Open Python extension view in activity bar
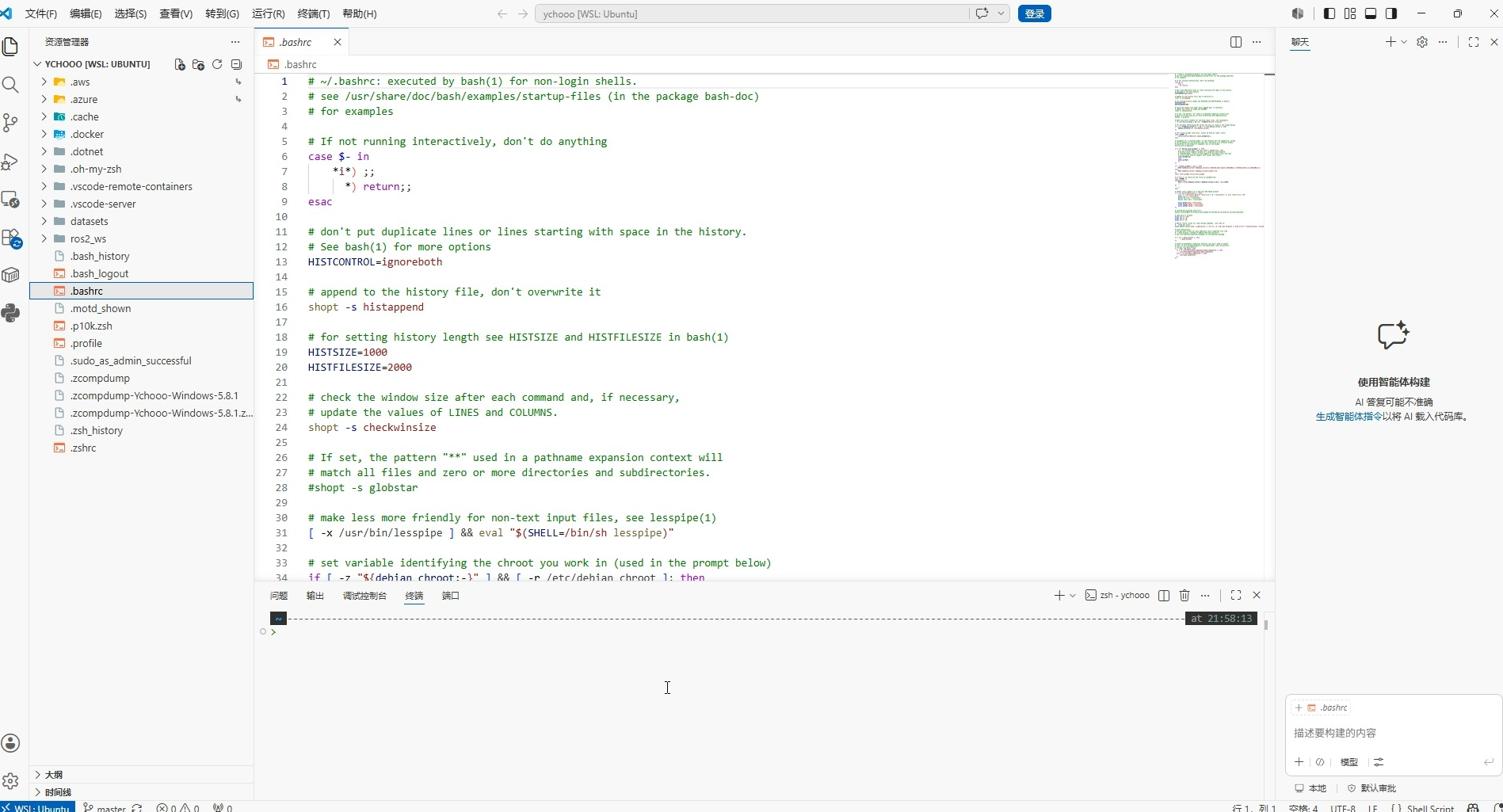Screen dimensions: 1503x812 click(x=10, y=313)
